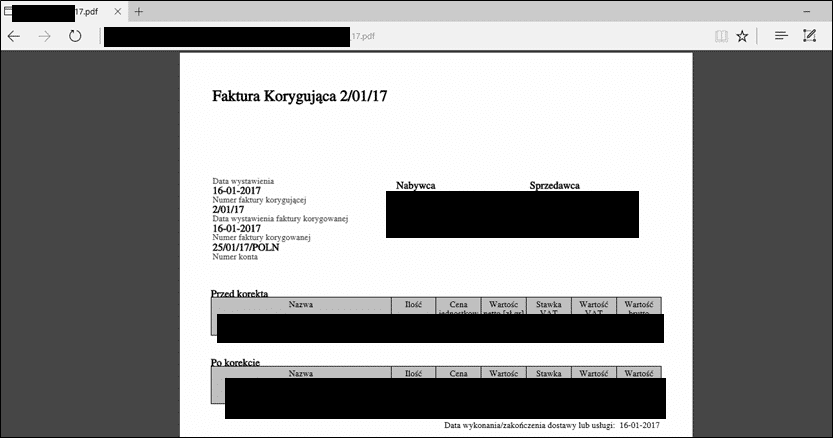Click Stawka header in Po korekcie table

coord(549,374)
